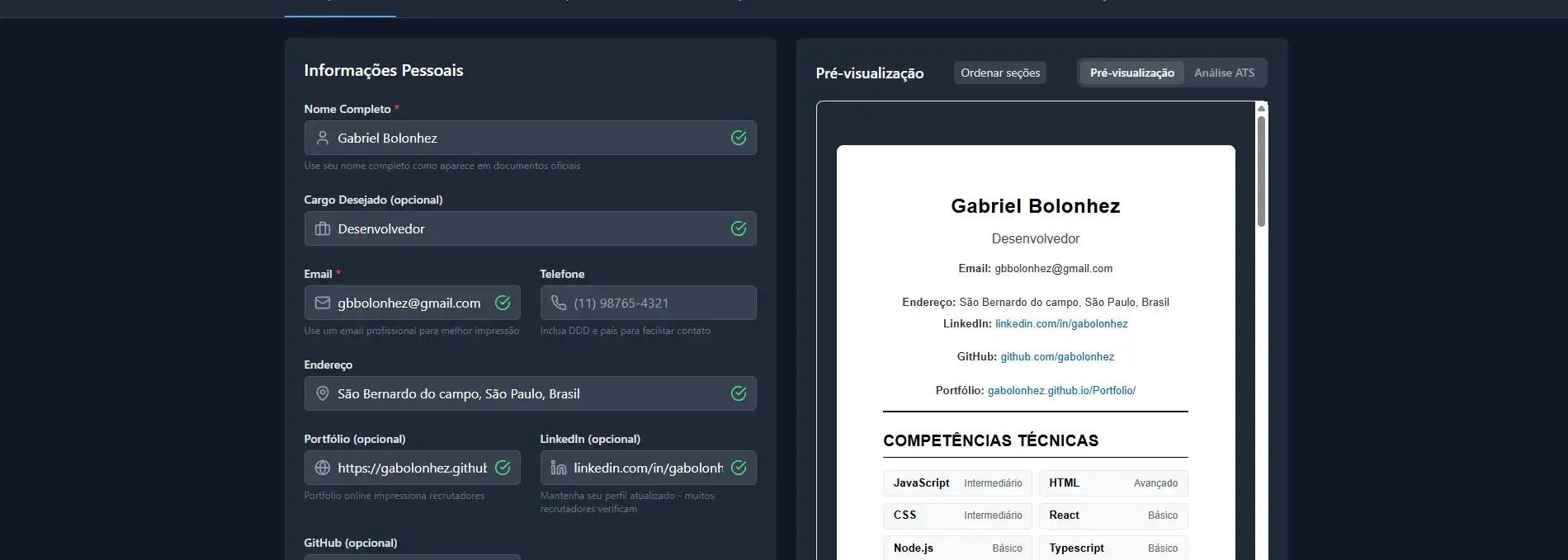Click the phone icon in Telefone field
The height and width of the screenshot is (560, 1568).
[559, 303]
